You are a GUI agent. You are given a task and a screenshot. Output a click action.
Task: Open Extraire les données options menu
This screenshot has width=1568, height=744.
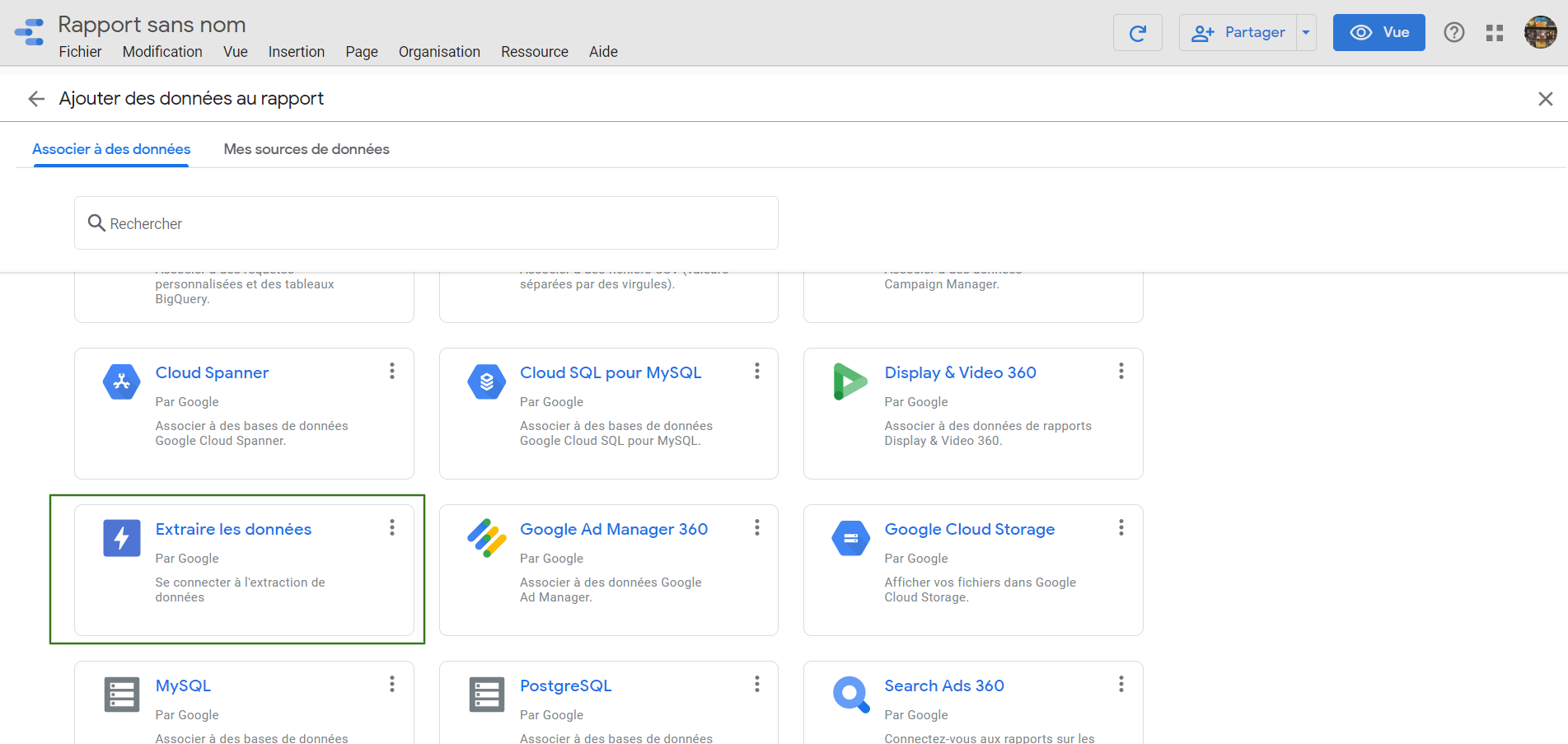(392, 527)
